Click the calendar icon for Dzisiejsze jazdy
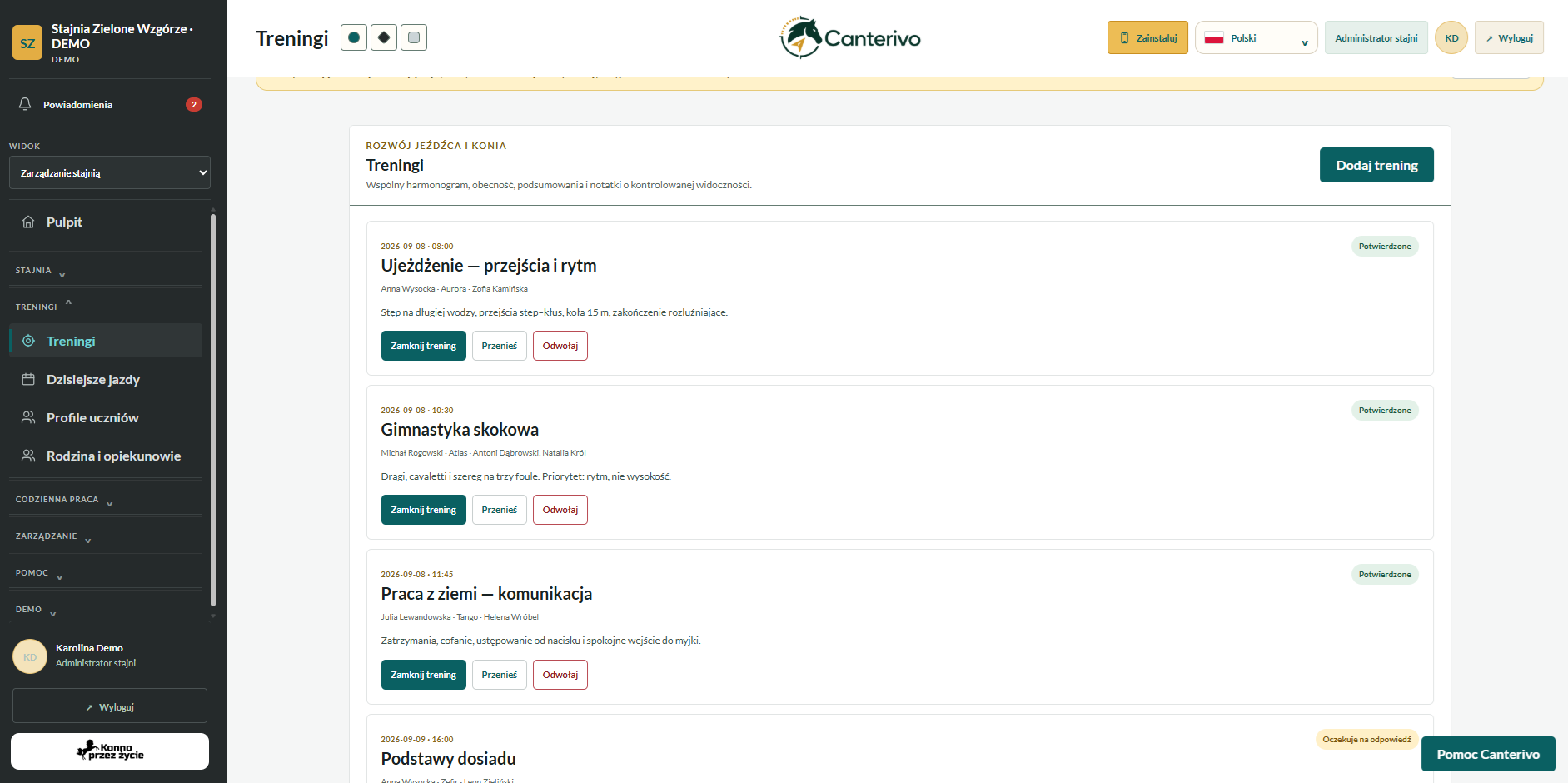1568x783 pixels. (x=28, y=379)
